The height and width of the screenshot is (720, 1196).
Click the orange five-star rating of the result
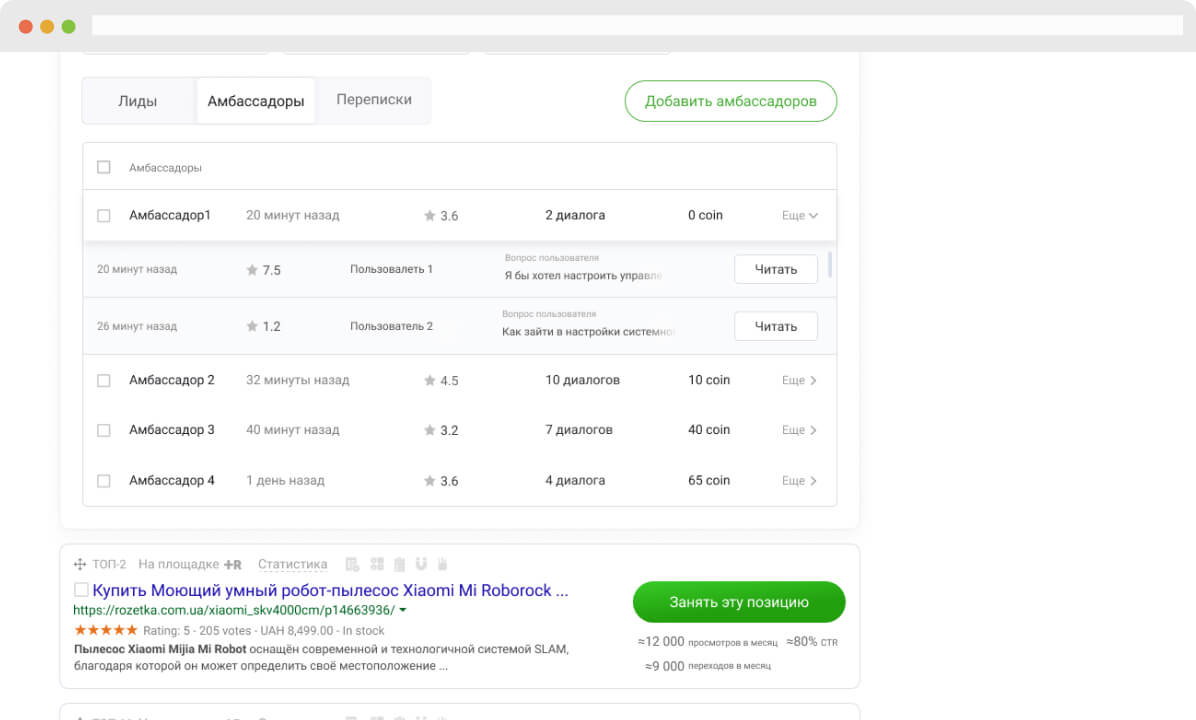pos(106,630)
